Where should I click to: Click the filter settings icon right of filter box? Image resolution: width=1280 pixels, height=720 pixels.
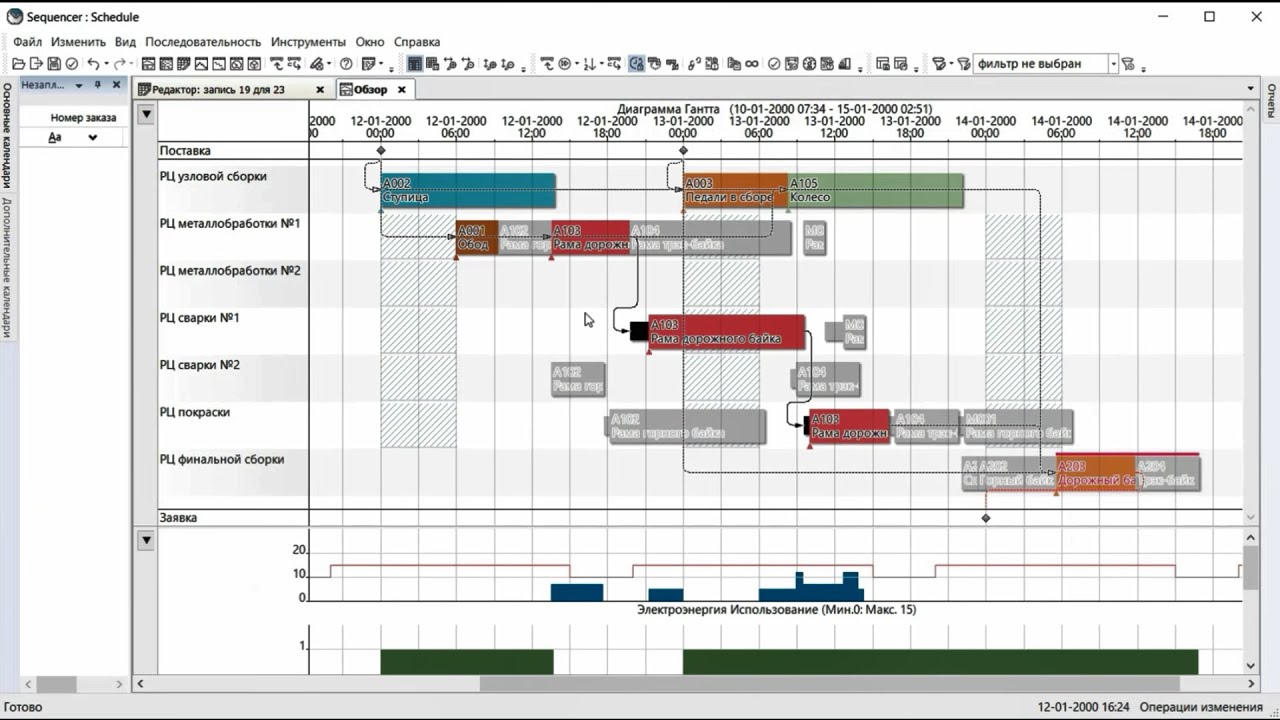coord(1128,64)
